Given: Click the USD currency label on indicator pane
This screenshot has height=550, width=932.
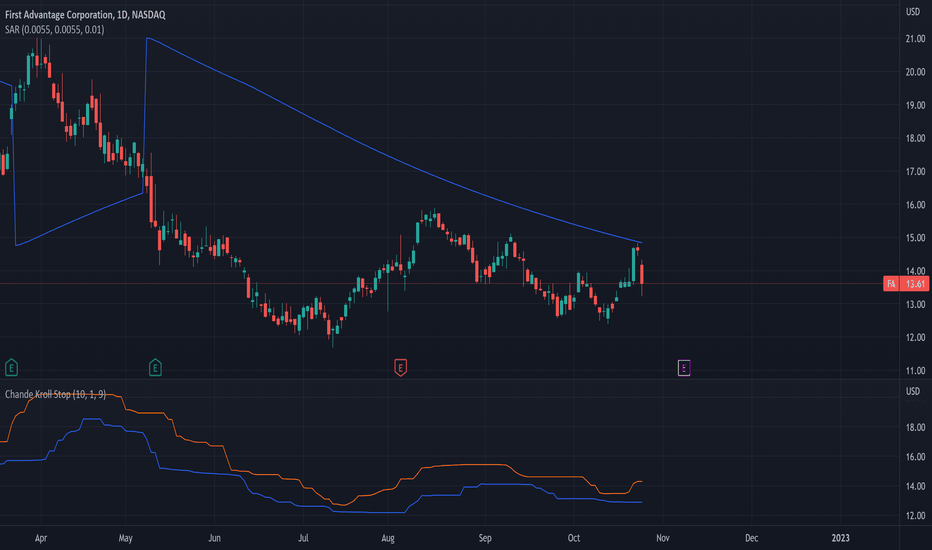Looking at the screenshot, I should point(913,391).
